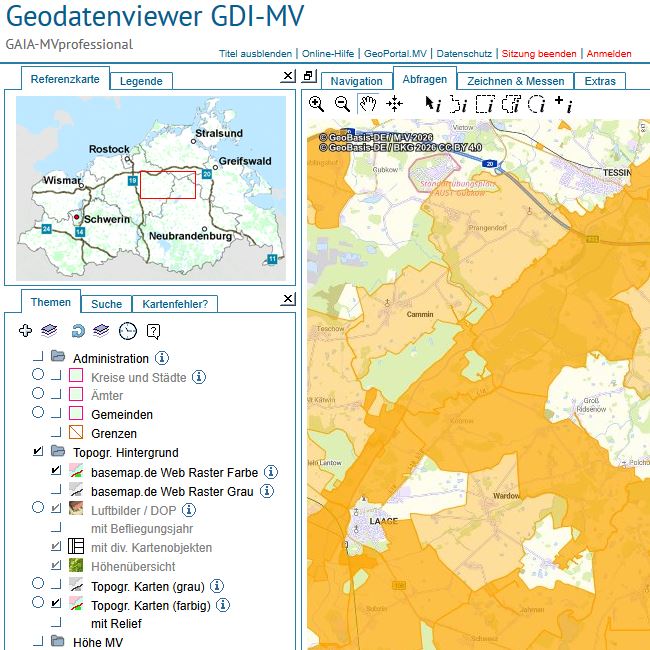Check the Topogr. Karten (grau) checkbox
650x650 pixels.
coord(56,584)
